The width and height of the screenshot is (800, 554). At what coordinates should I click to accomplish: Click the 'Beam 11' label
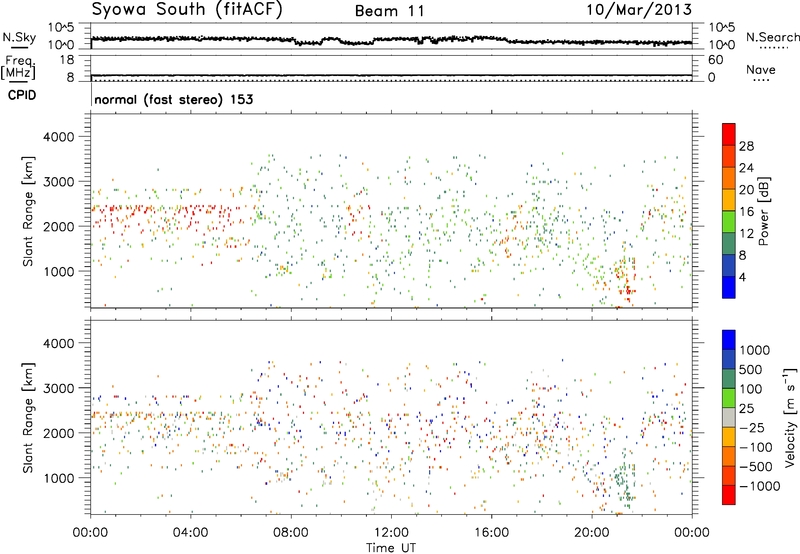[390, 11]
